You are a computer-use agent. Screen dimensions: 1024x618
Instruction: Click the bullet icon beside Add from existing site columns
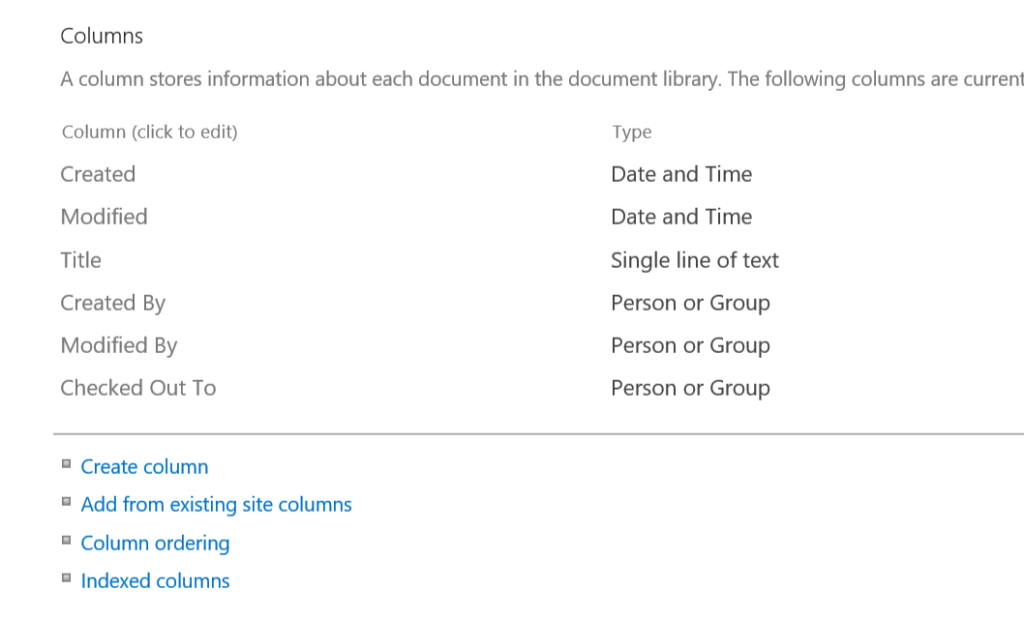66,502
